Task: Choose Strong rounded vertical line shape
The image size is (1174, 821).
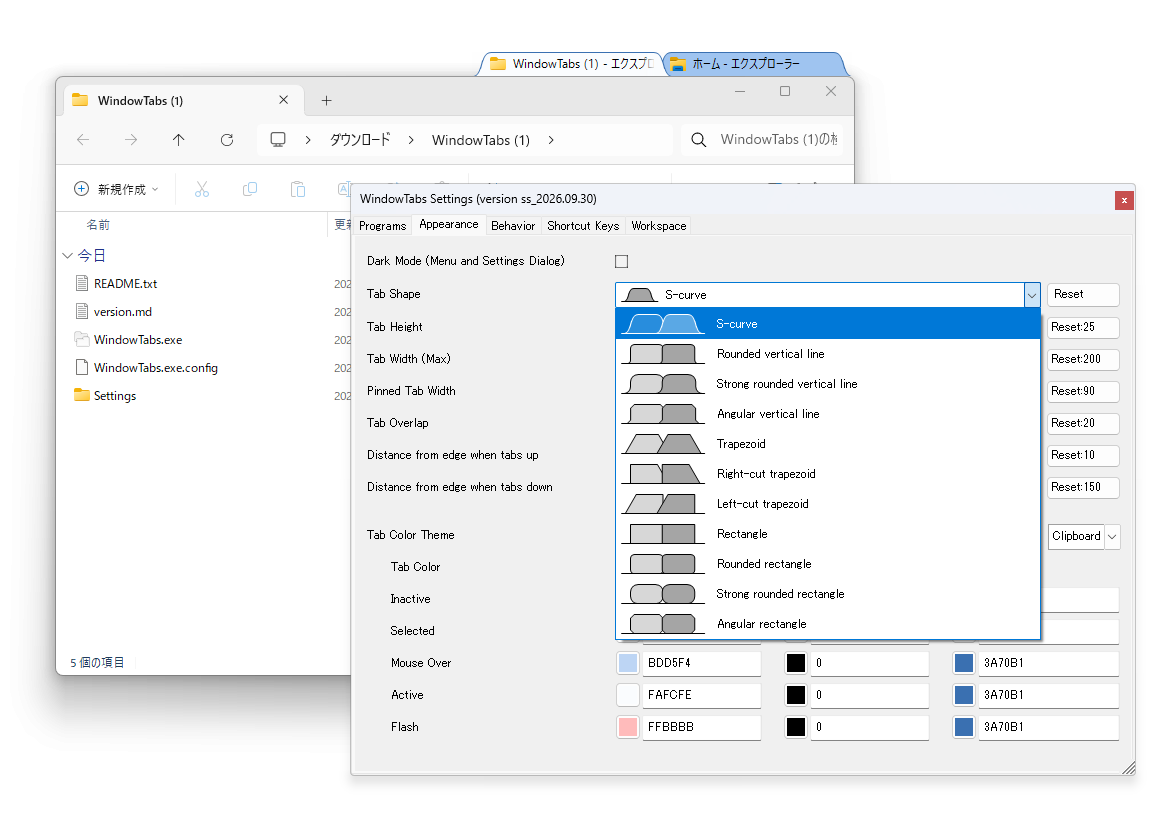Action: tap(827, 384)
